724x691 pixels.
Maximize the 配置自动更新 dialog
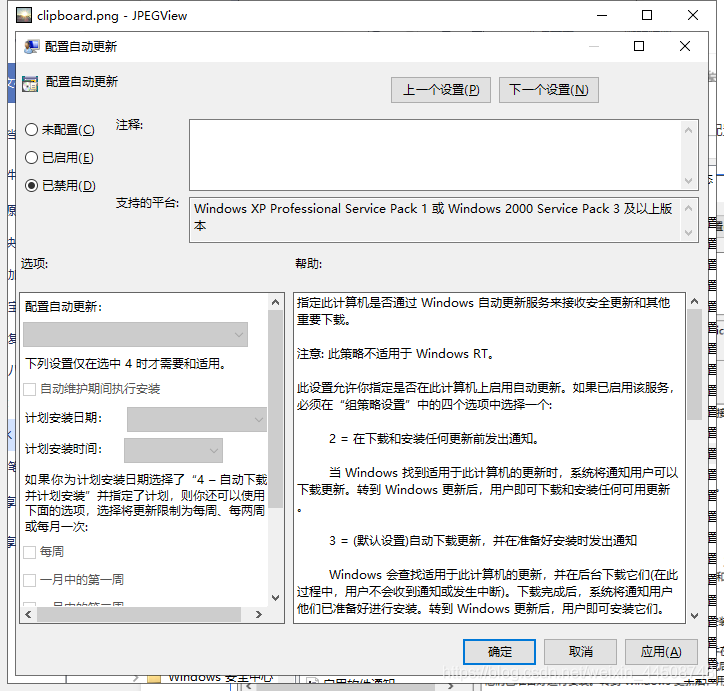pyautogui.click(x=639, y=46)
